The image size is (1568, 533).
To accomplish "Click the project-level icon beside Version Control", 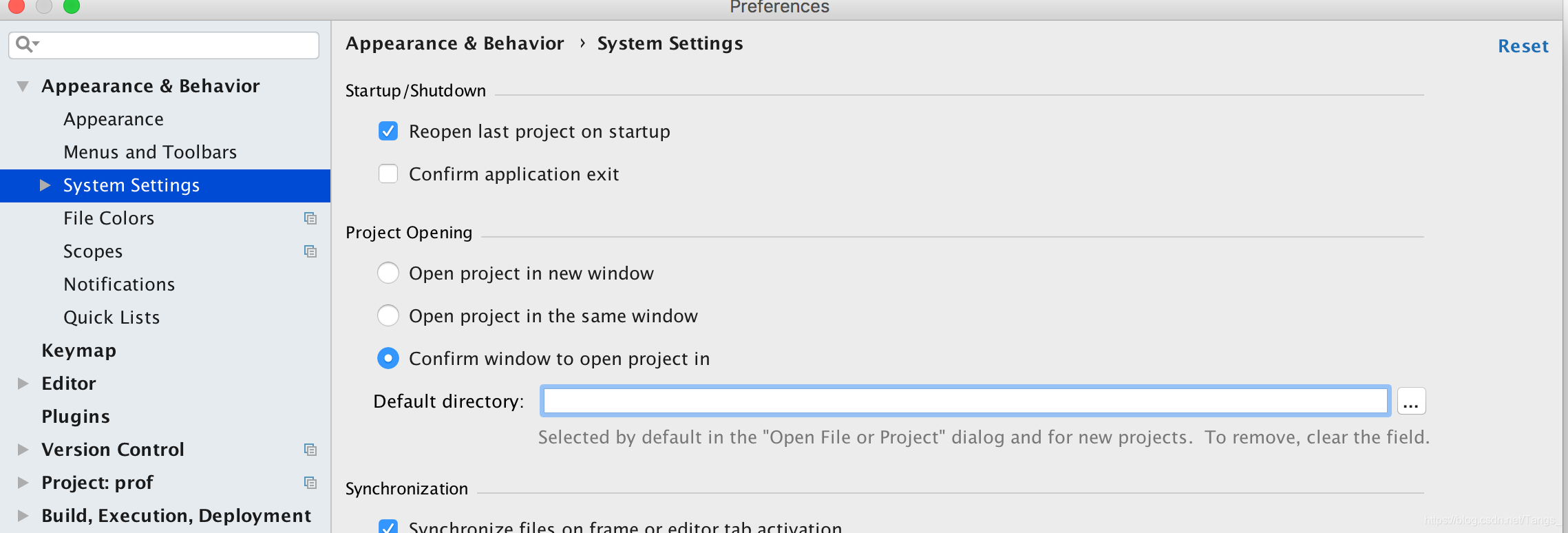I will tap(310, 450).
